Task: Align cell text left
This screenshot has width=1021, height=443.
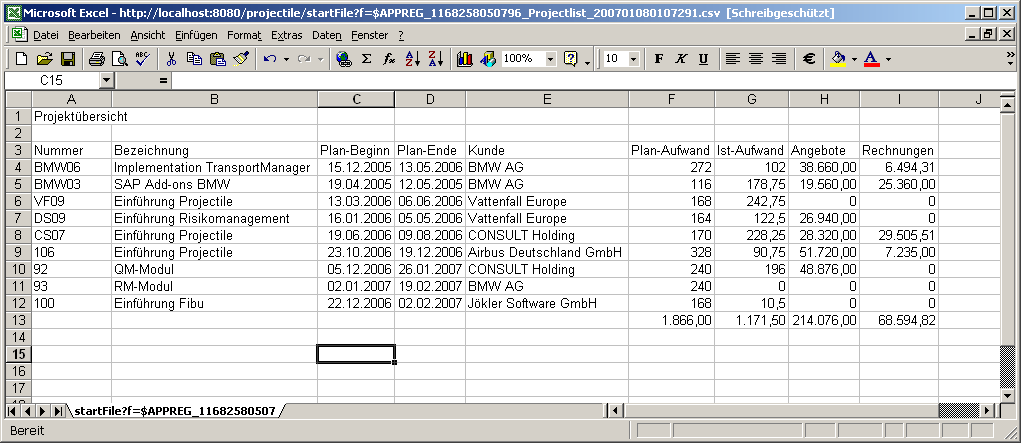Action: tap(733, 59)
